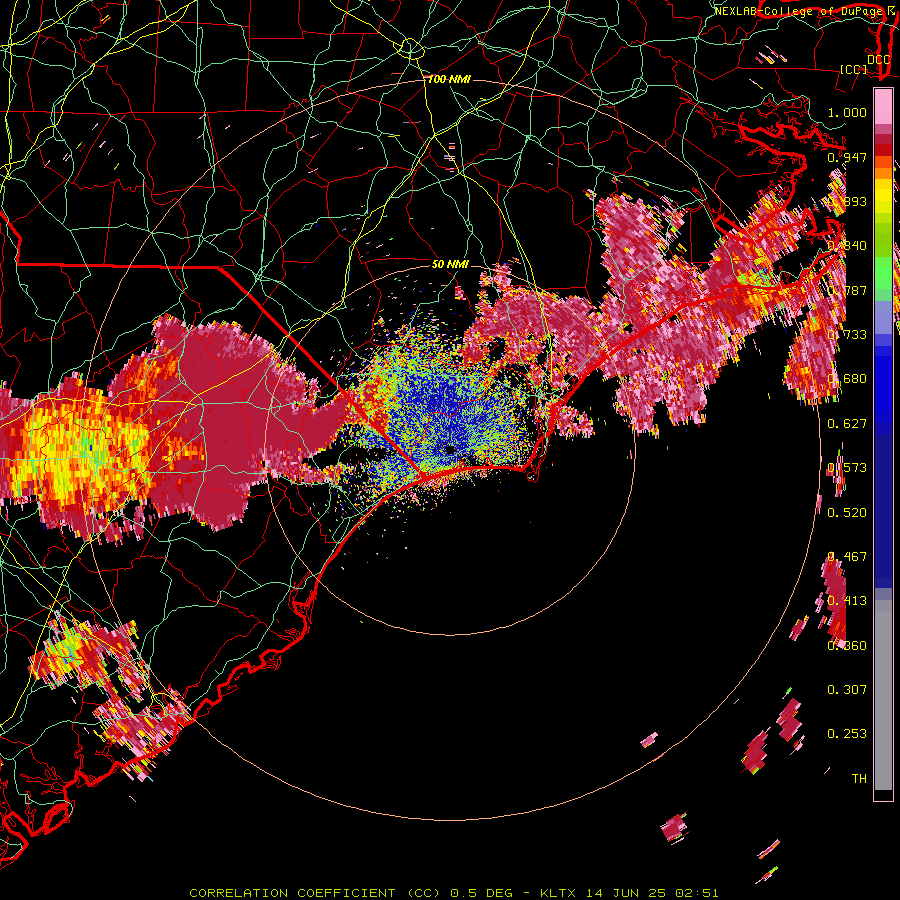Screen dimensions: 900x900
Task: Click the 0.893 legend value
Action: coord(847,201)
